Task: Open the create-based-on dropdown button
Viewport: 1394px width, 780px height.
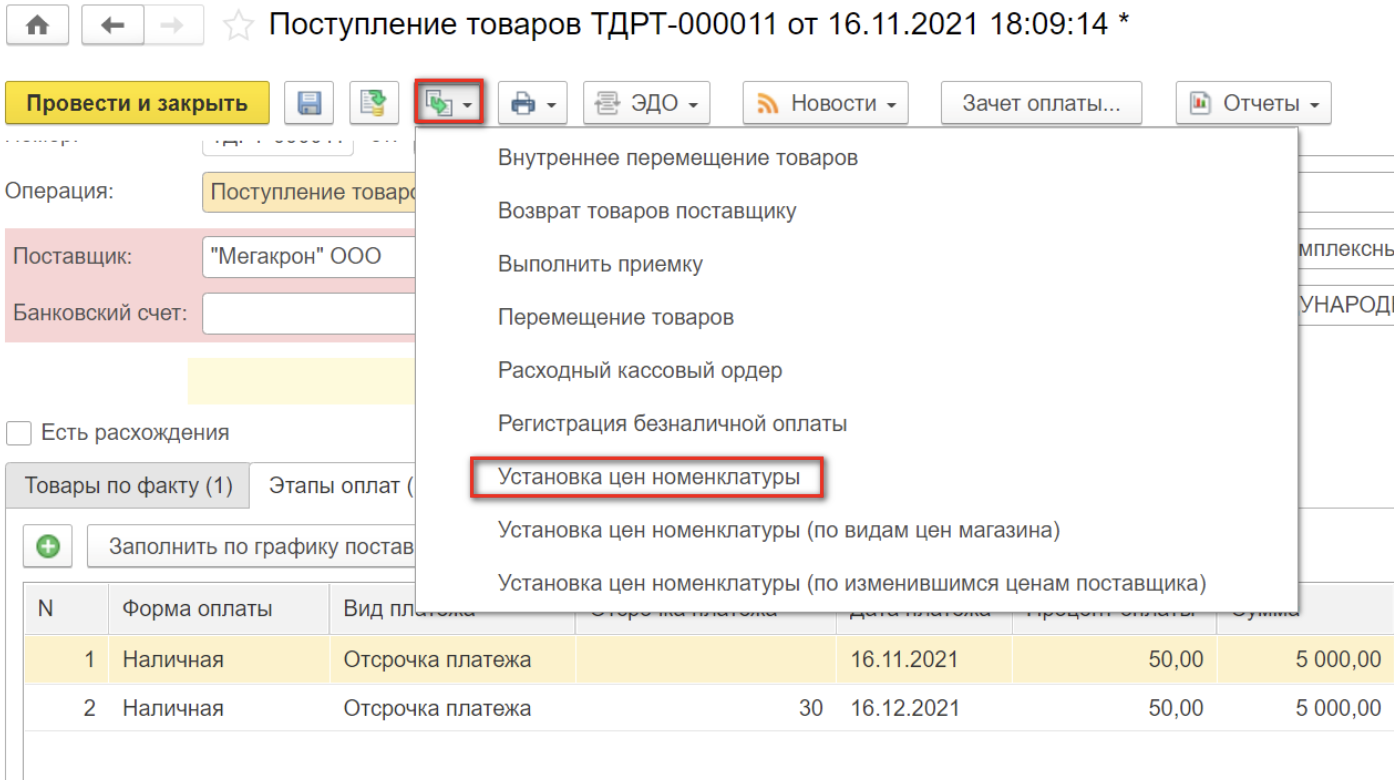Action: tap(449, 103)
